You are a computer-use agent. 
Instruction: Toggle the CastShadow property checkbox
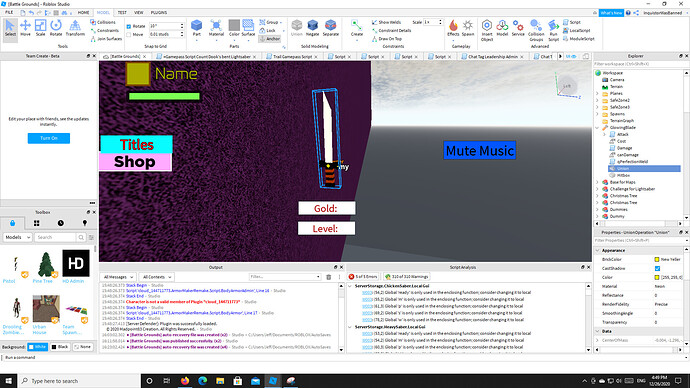(657, 268)
